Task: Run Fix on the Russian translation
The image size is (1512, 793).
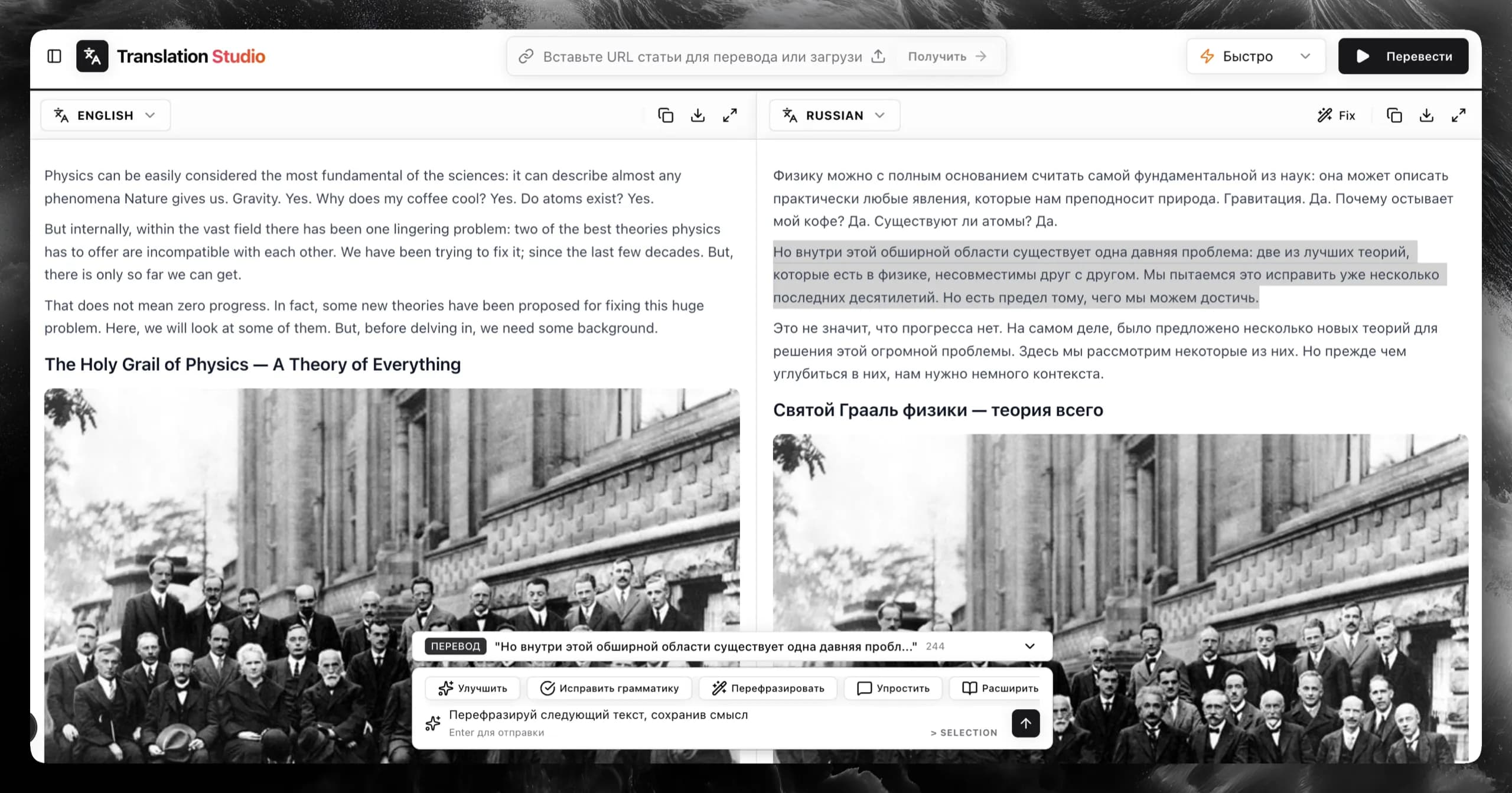Action: (1337, 115)
